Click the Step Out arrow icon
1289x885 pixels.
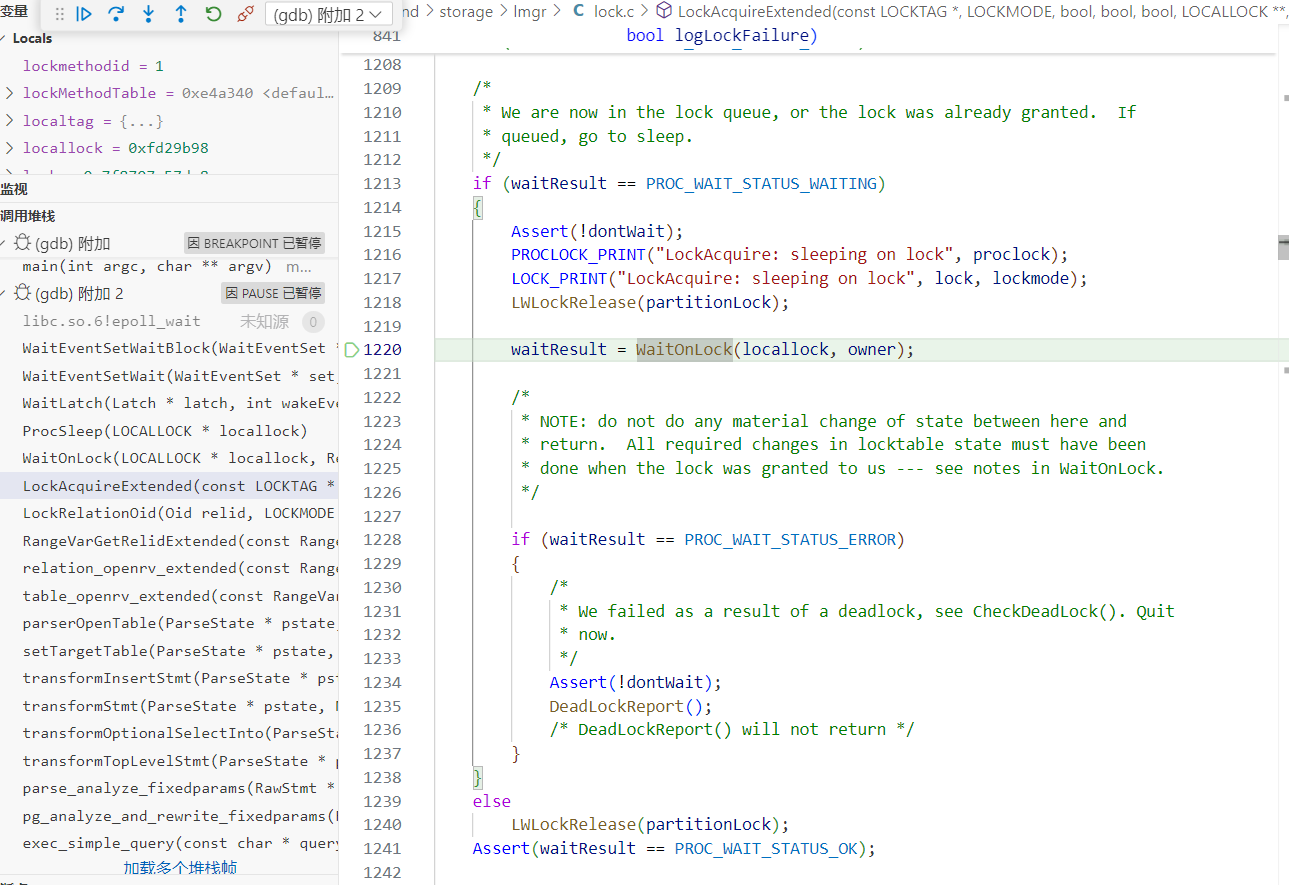pos(180,14)
